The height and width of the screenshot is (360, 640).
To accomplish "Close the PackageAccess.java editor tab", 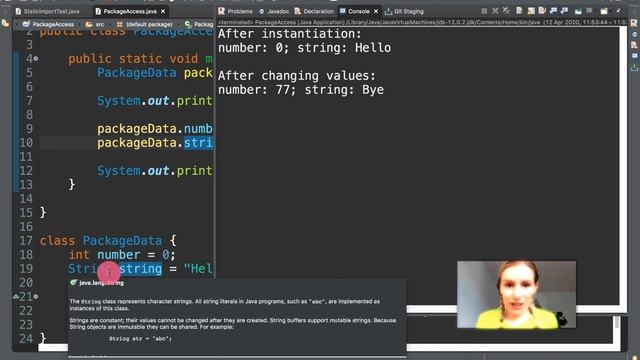I will click(163, 11).
